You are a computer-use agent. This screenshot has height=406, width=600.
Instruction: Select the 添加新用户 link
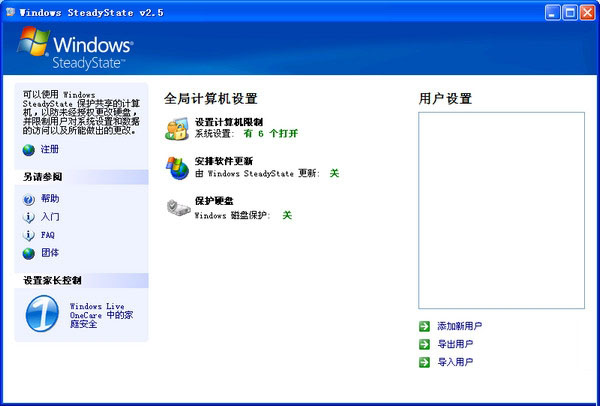coord(460,326)
